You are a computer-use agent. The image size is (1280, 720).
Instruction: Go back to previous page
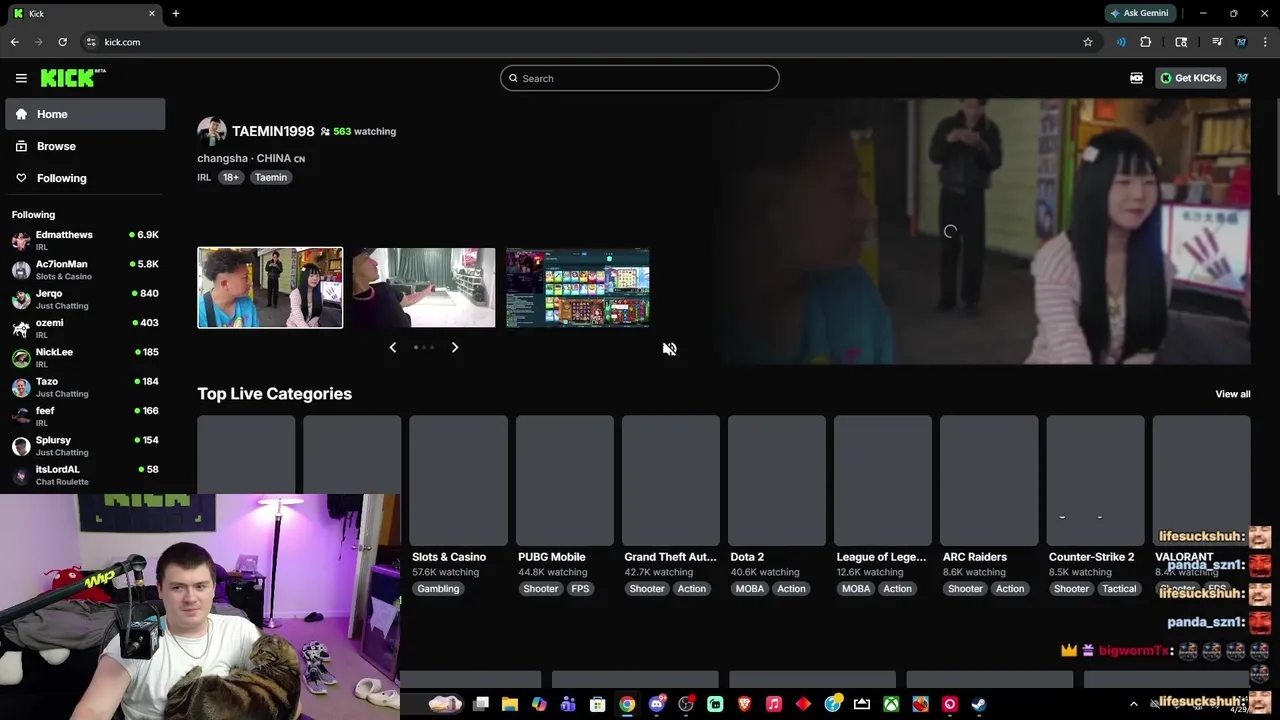pos(14,42)
